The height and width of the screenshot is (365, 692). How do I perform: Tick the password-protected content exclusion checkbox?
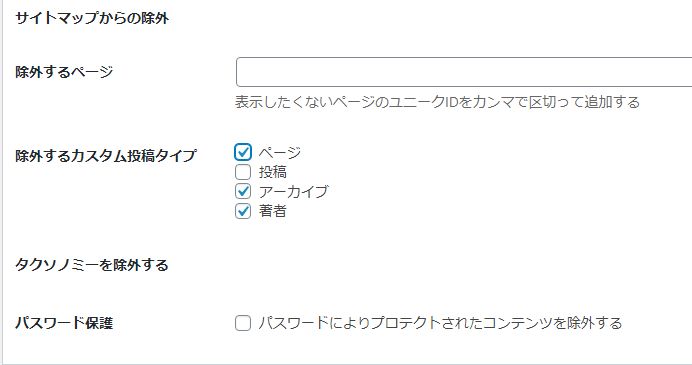[243, 323]
